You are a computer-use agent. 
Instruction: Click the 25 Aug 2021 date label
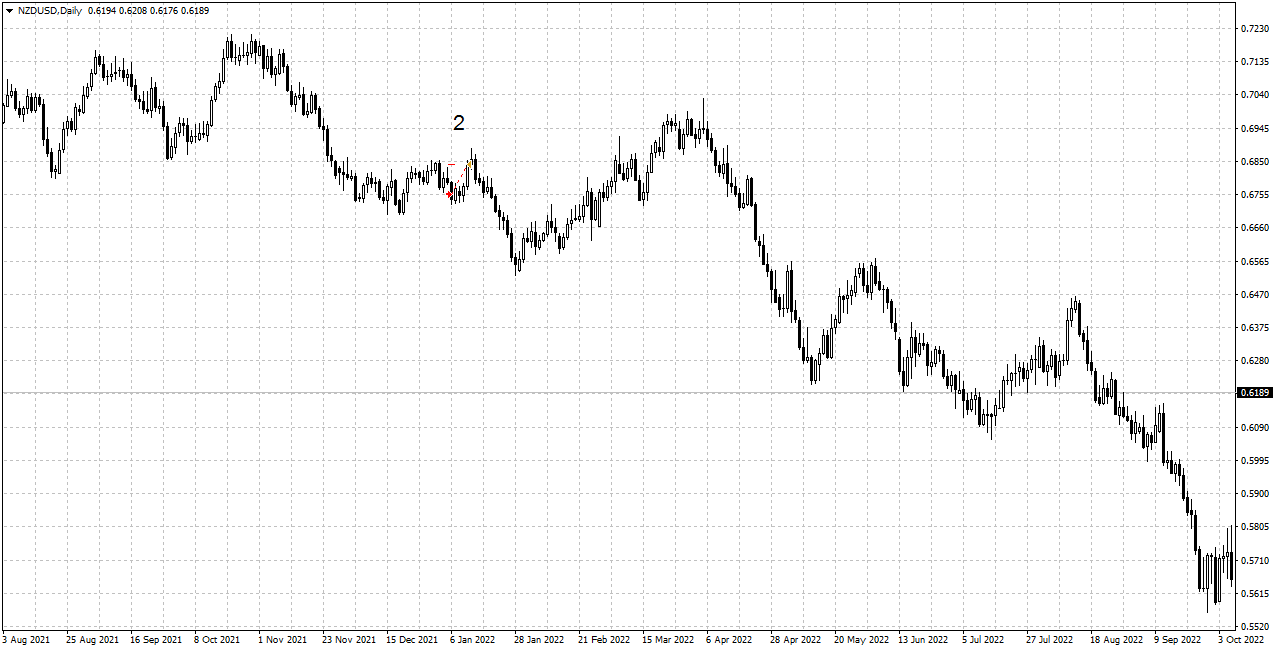point(93,638)
